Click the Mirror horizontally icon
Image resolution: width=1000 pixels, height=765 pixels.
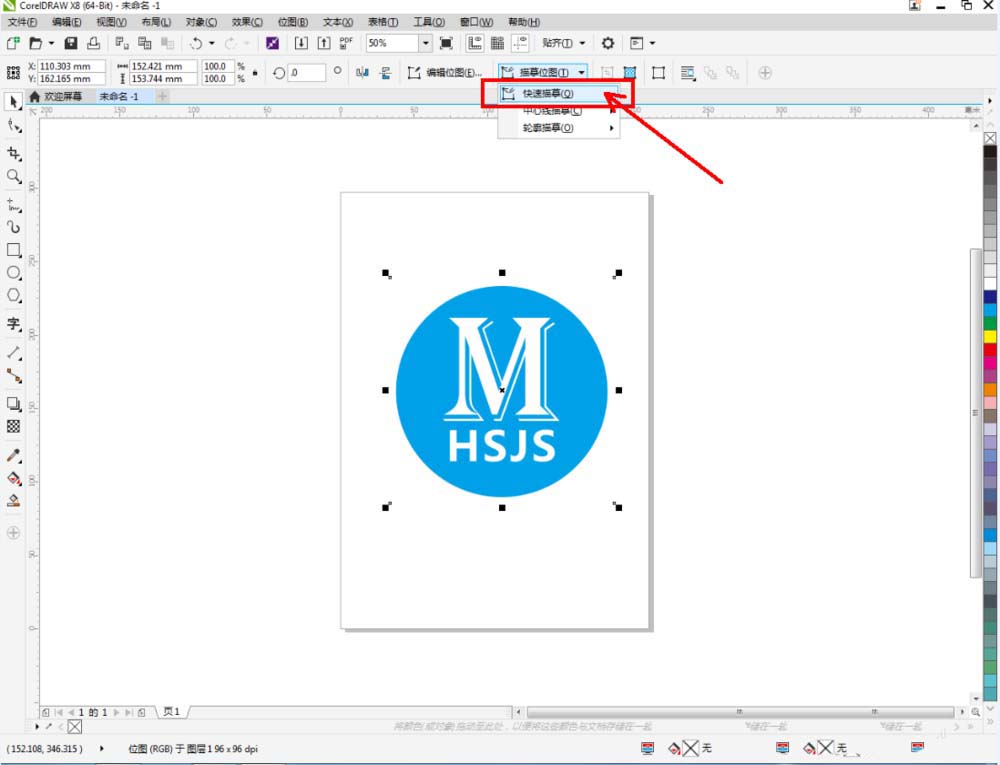pos(362,73)
